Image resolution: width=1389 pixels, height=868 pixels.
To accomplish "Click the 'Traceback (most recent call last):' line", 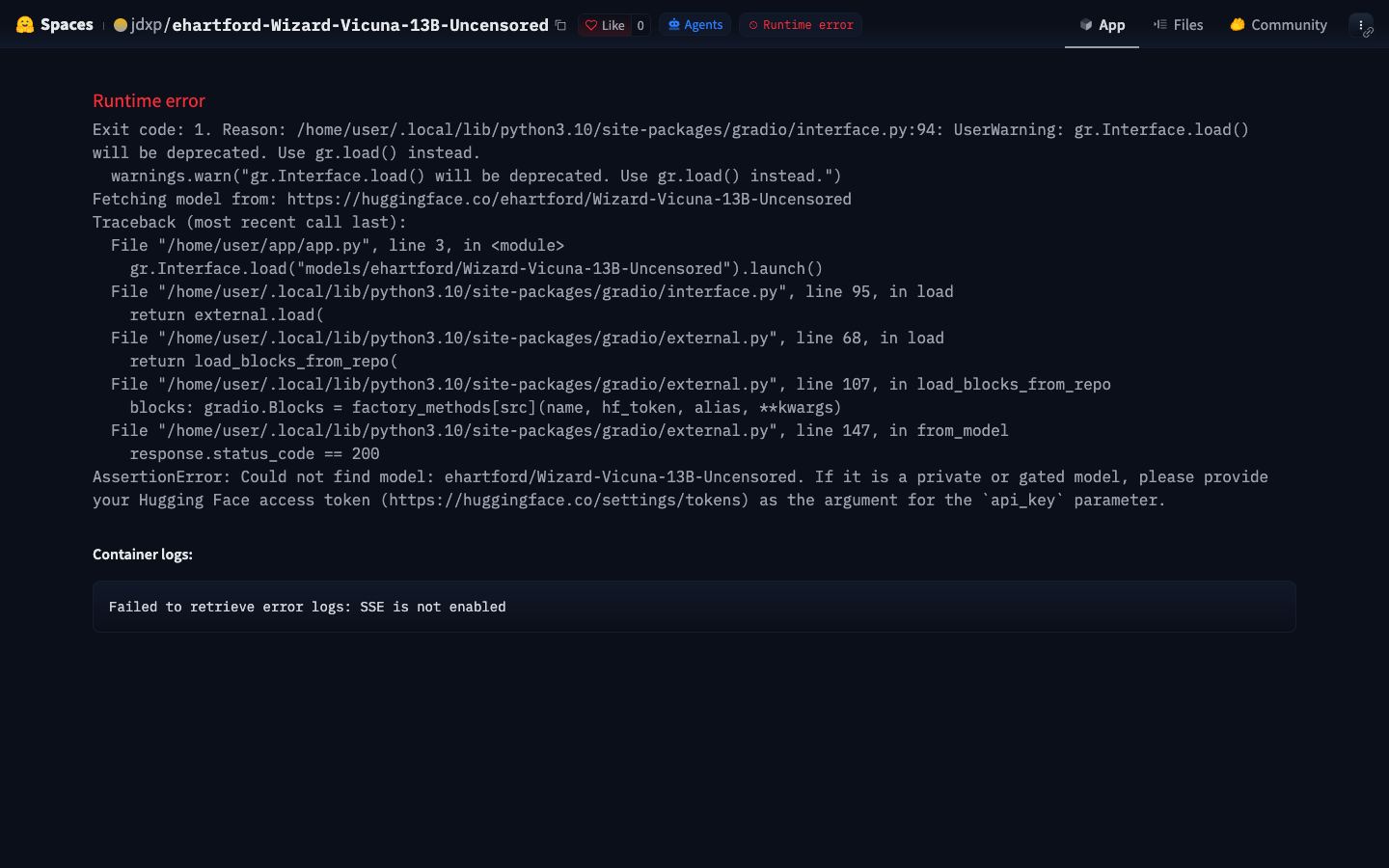I will [250, 222].
